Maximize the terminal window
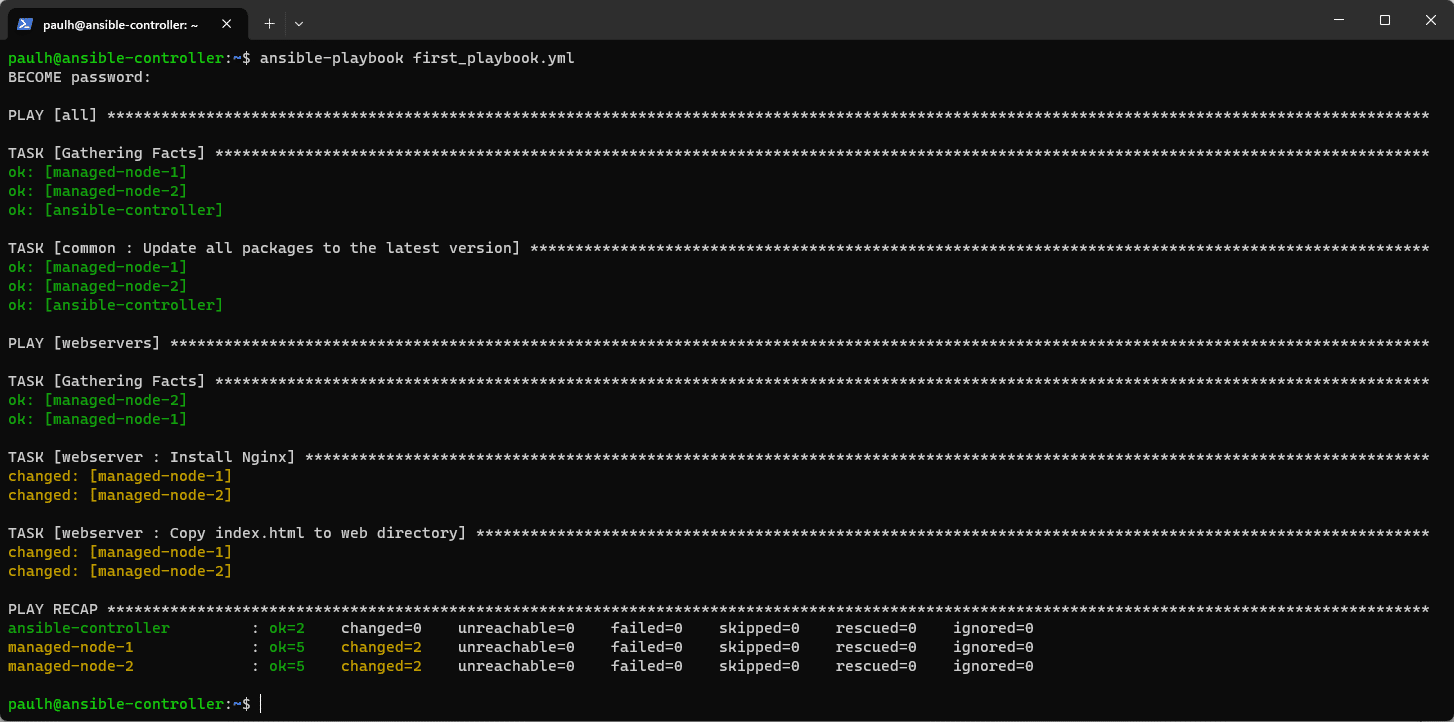Screen dimensions: 1454x722 point(1385,20)
